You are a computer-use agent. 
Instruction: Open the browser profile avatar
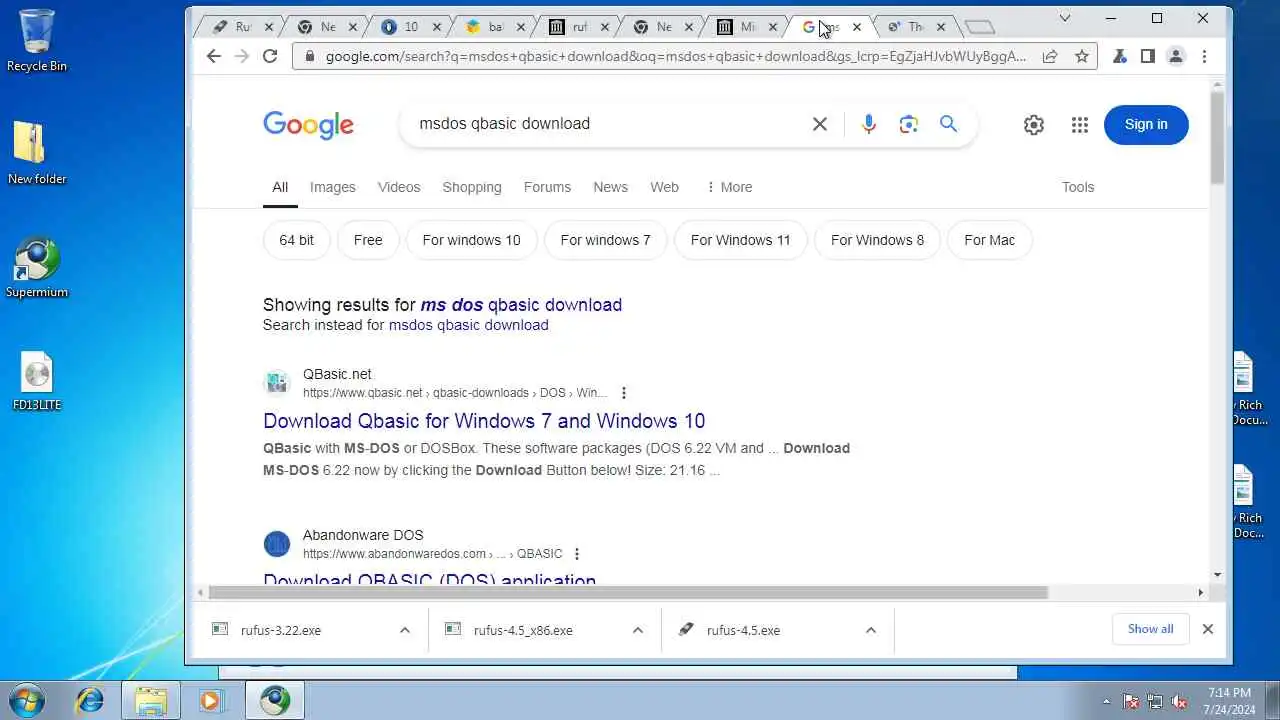tap(1176, 57)
